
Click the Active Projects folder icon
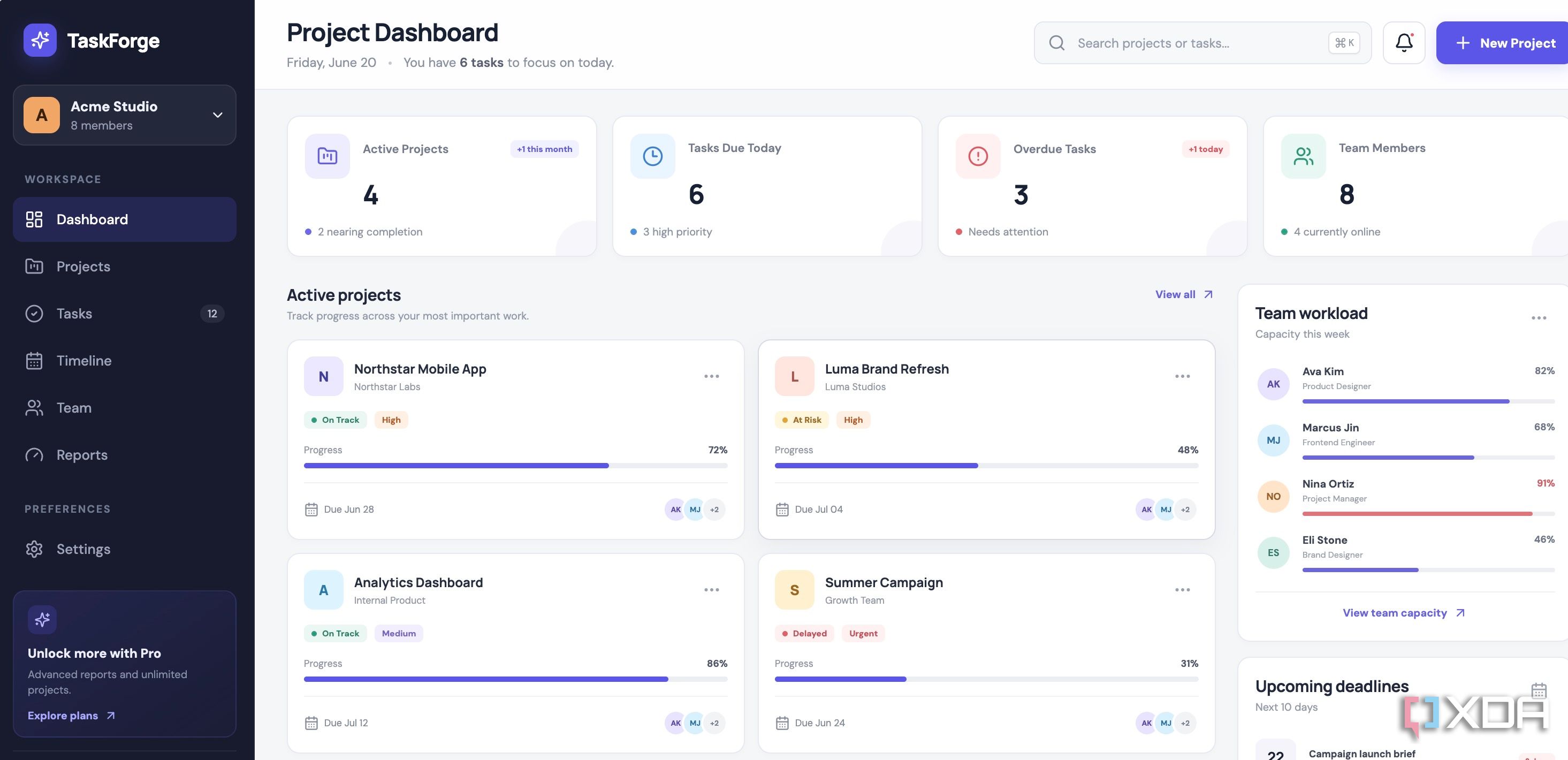click(x=328, y=156)
